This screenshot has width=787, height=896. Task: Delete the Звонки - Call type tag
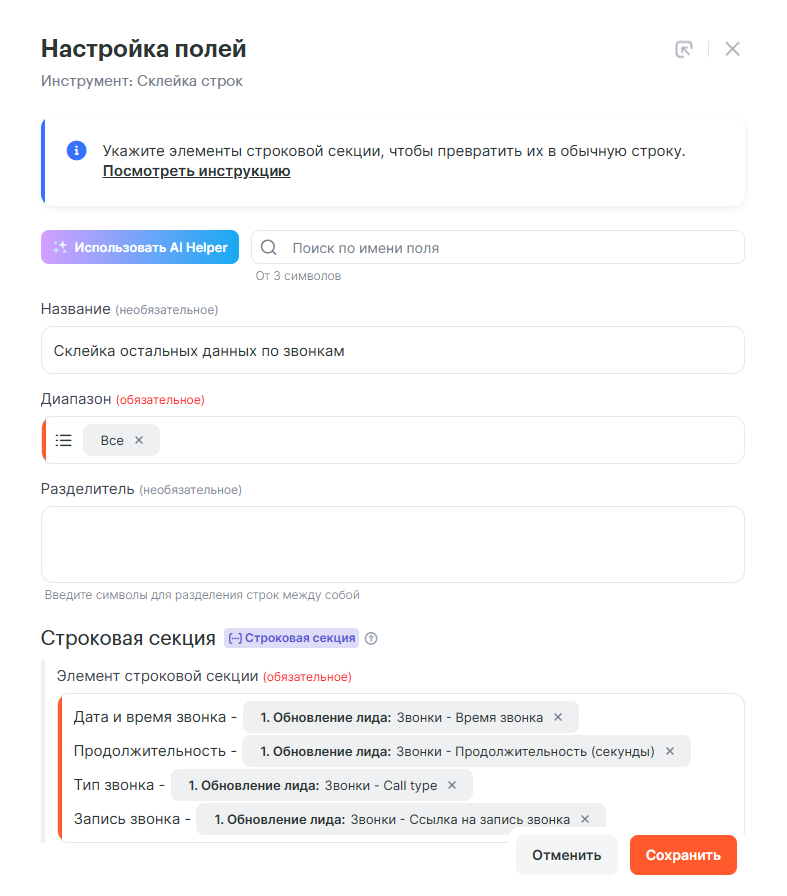click(x=452, y=785)
